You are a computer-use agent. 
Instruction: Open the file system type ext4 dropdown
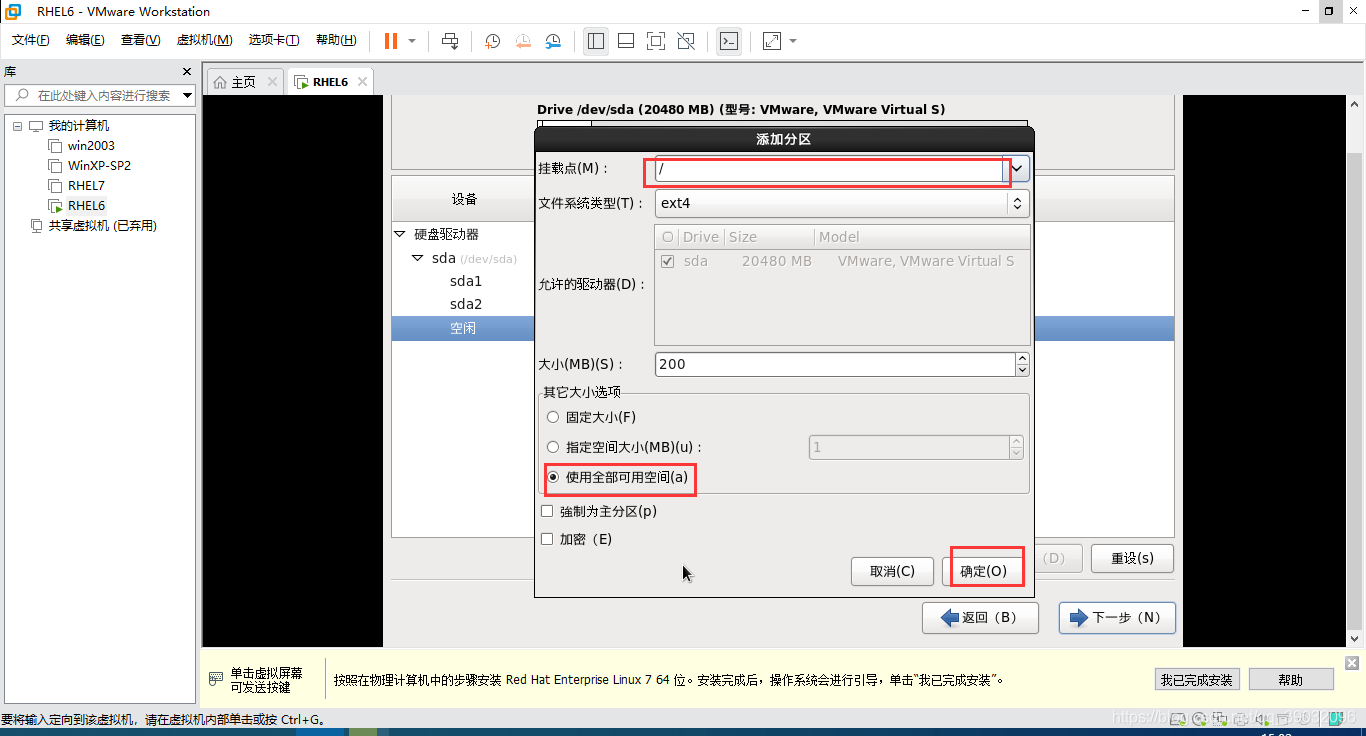(x=842, y=203)
